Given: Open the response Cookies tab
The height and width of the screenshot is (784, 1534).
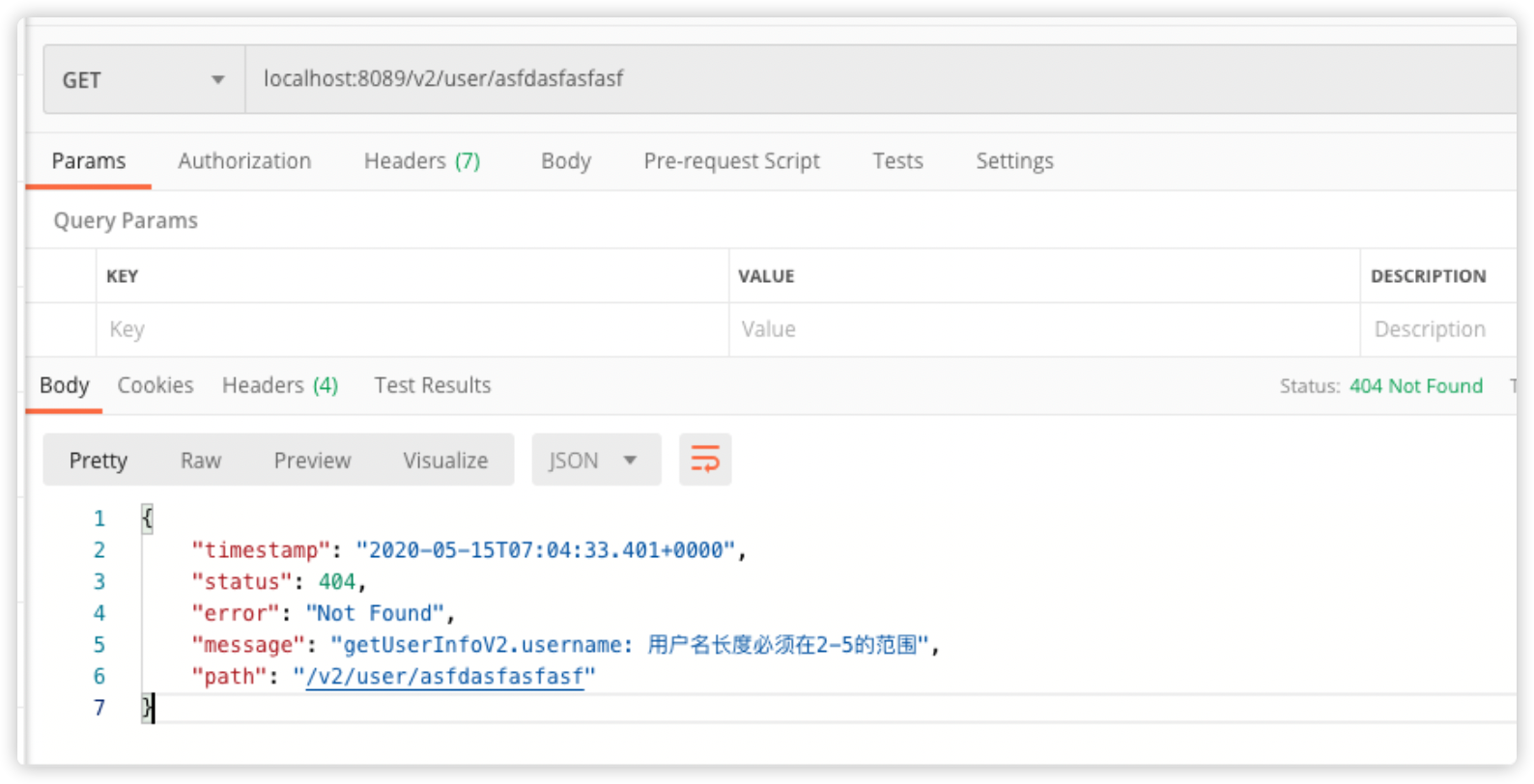Looking at the screenshot, I should tap(156, 385).
